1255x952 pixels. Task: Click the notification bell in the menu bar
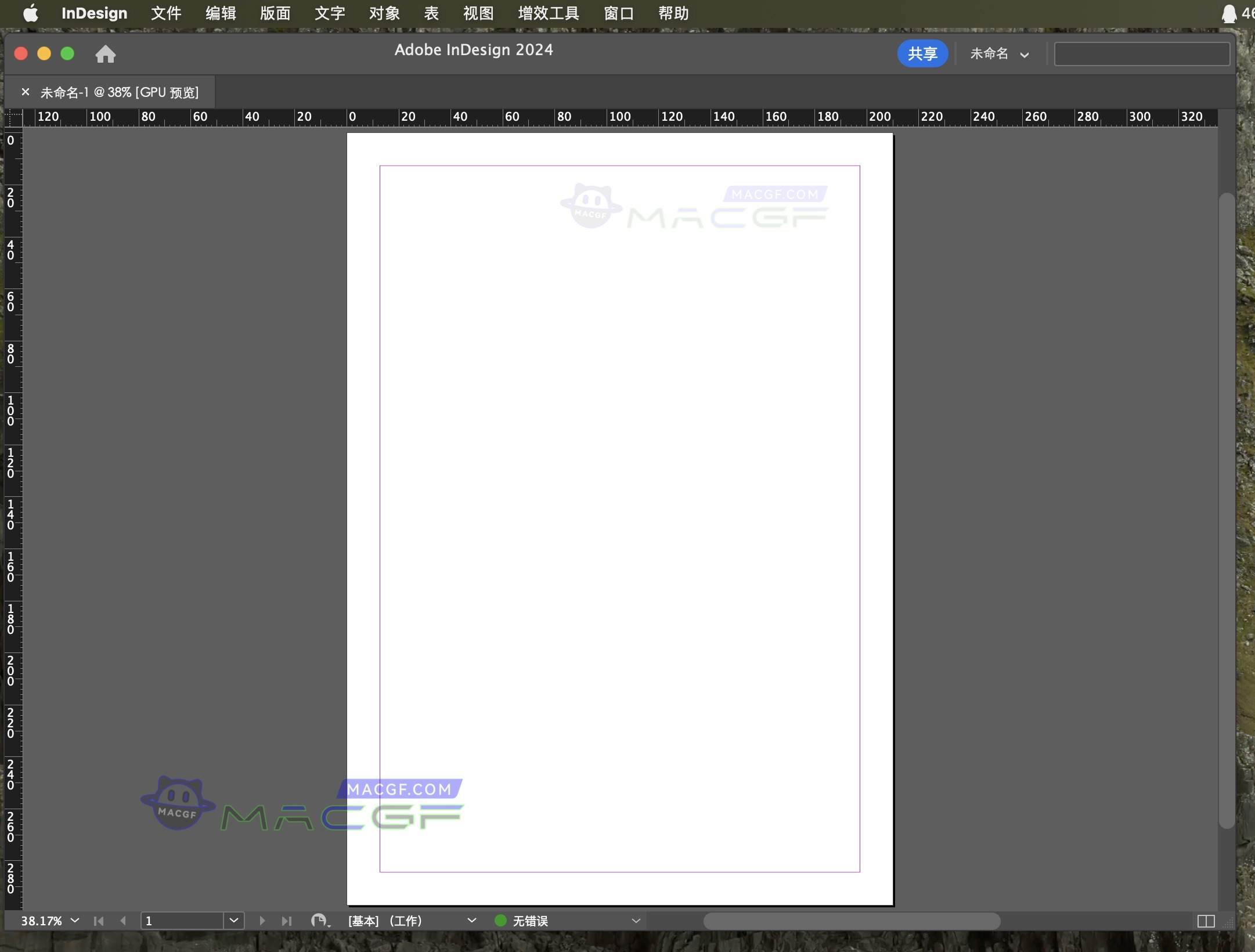point(1229,13)
